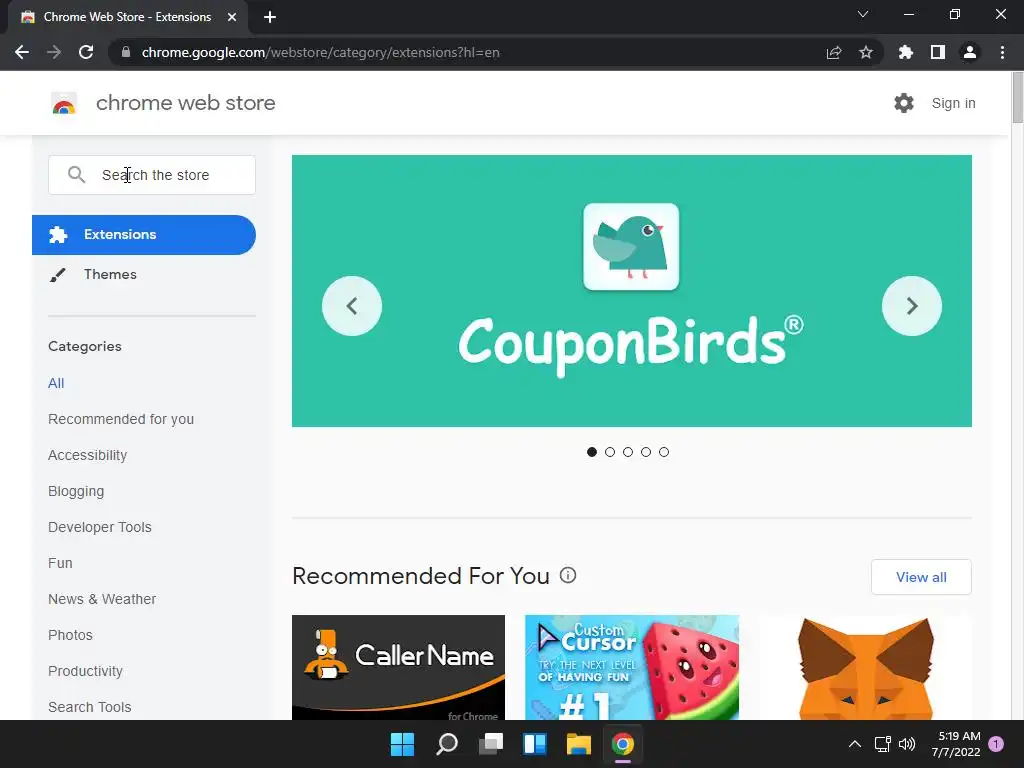This screenshot has height=768, width=1024.
Task: Click View all for recommended extensions
Action: click(921, 577)
